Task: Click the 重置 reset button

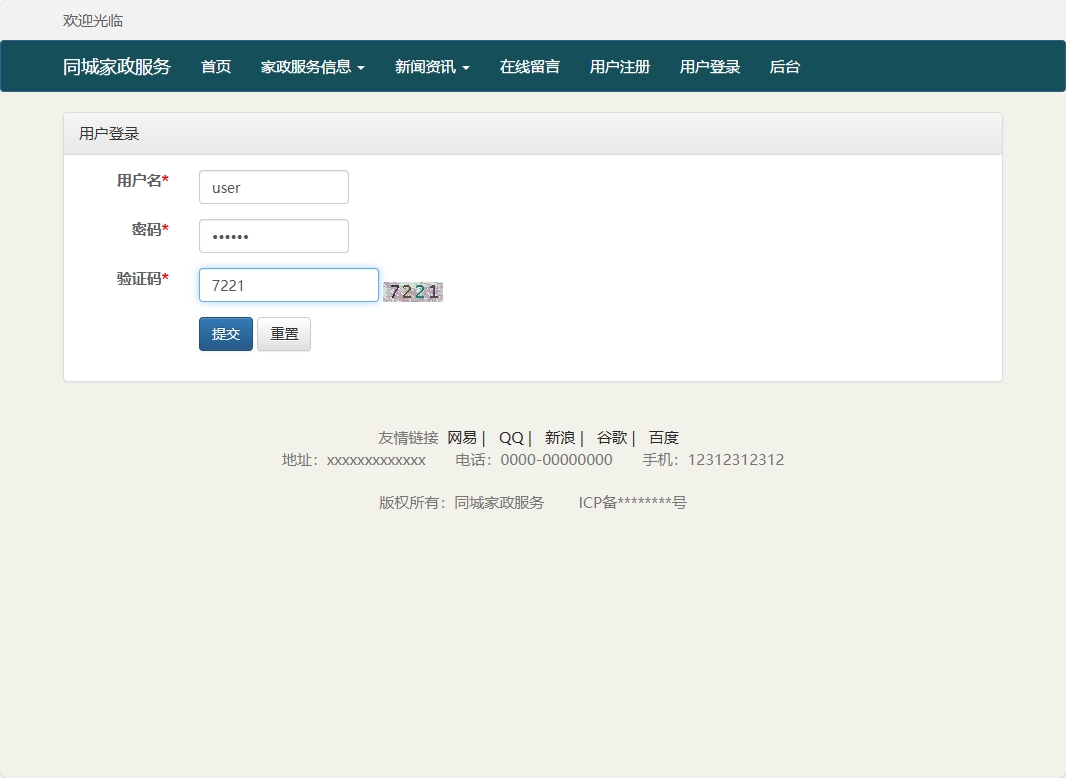Action: (283, 333)
